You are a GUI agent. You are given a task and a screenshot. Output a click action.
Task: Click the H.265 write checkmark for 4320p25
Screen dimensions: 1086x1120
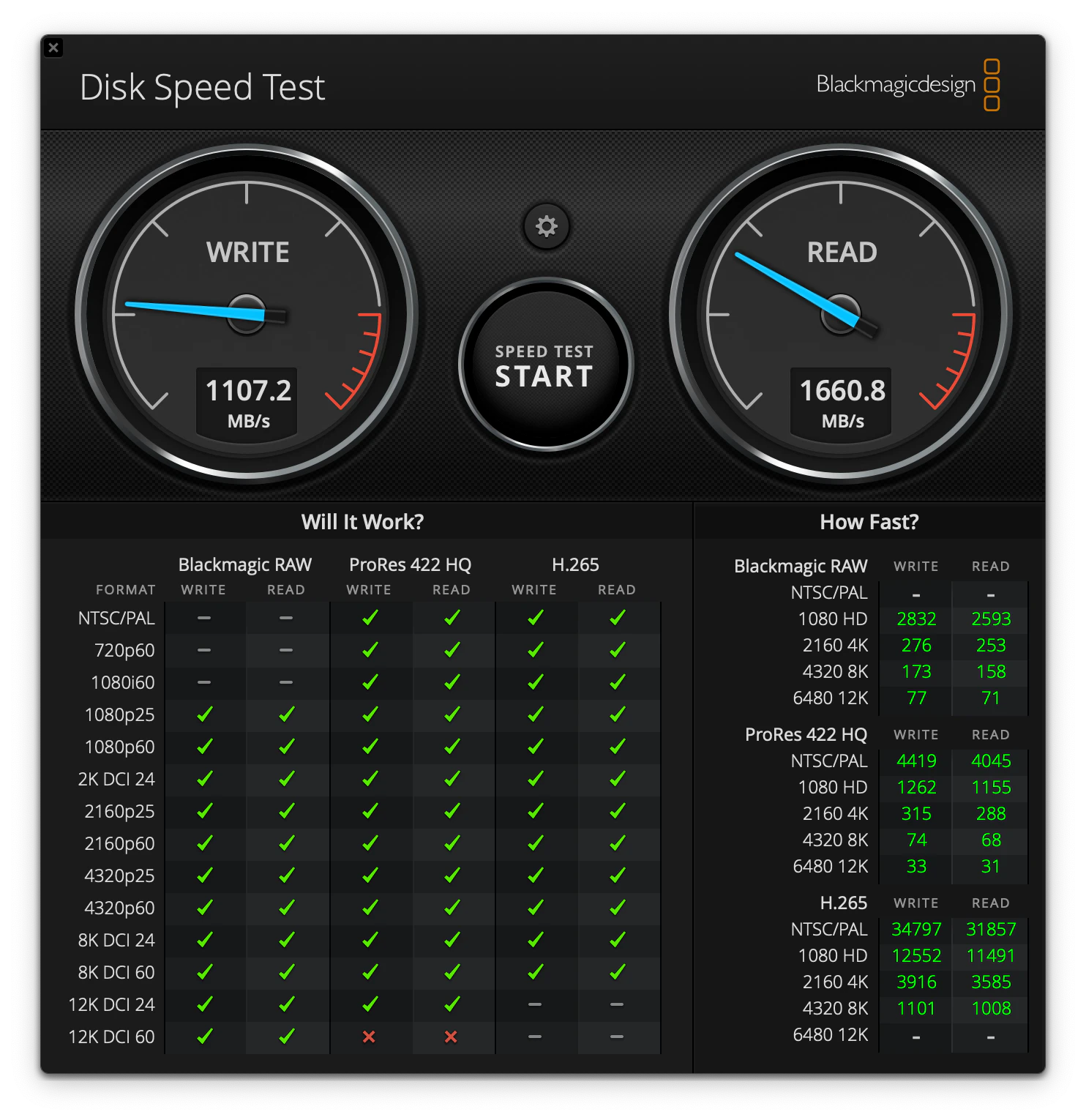click(x=536, y=876)
